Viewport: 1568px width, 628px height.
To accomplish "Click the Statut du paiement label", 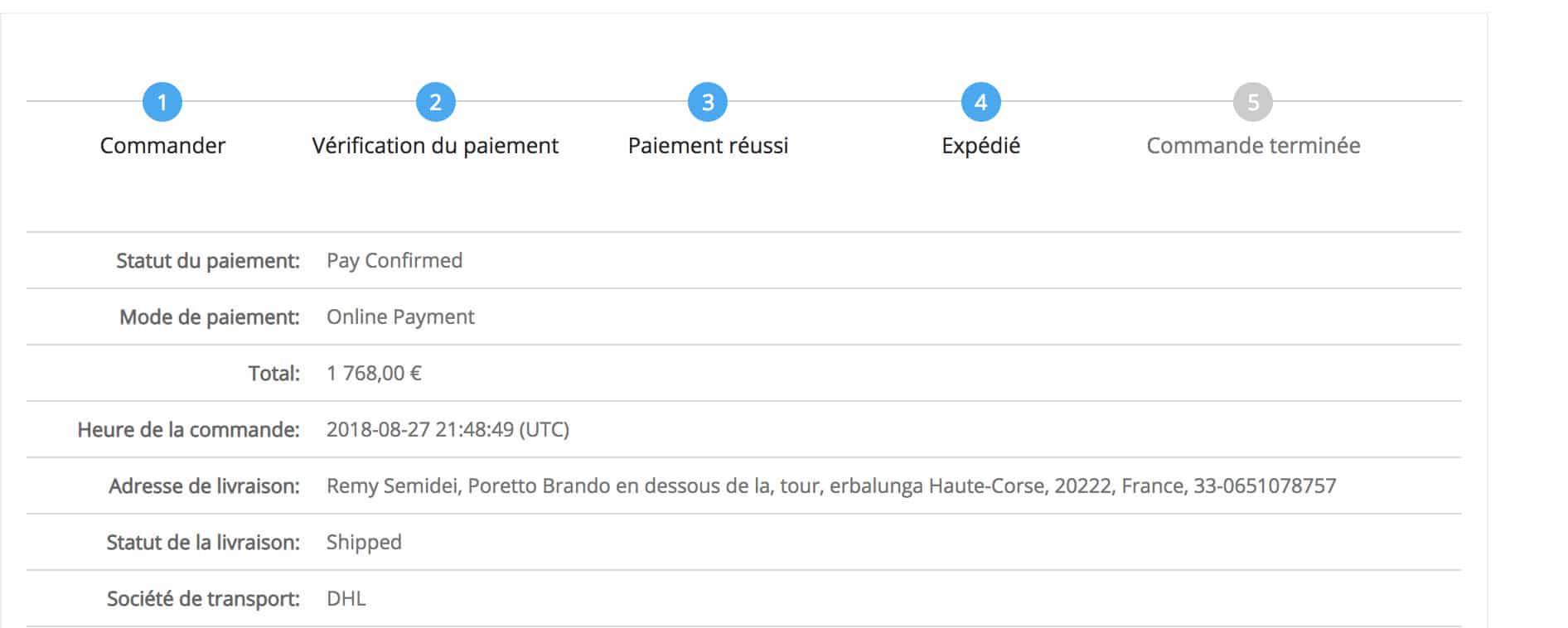I will [207, 261].
